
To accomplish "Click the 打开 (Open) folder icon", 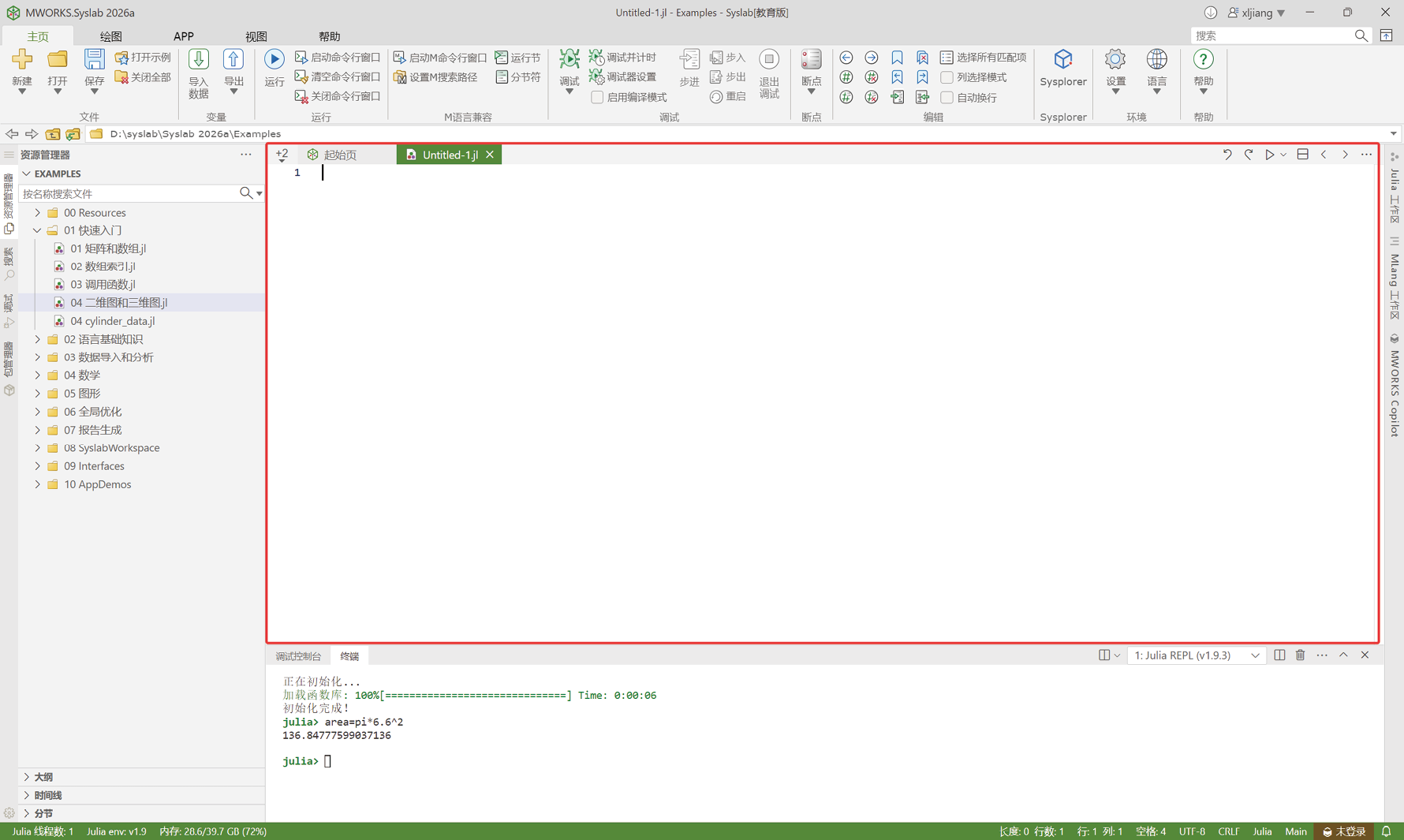I will (x=58, y=59).
